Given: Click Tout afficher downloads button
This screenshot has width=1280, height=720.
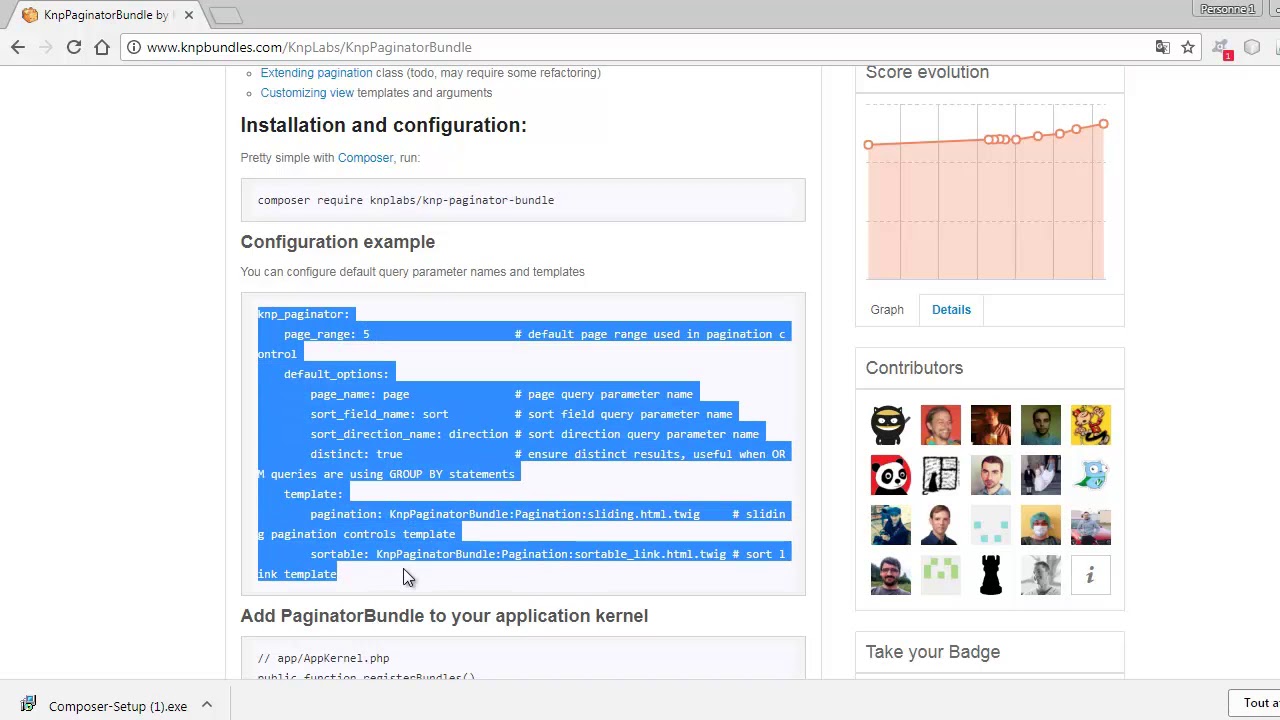Looking at the screenshot, I should click(1257, 703).
